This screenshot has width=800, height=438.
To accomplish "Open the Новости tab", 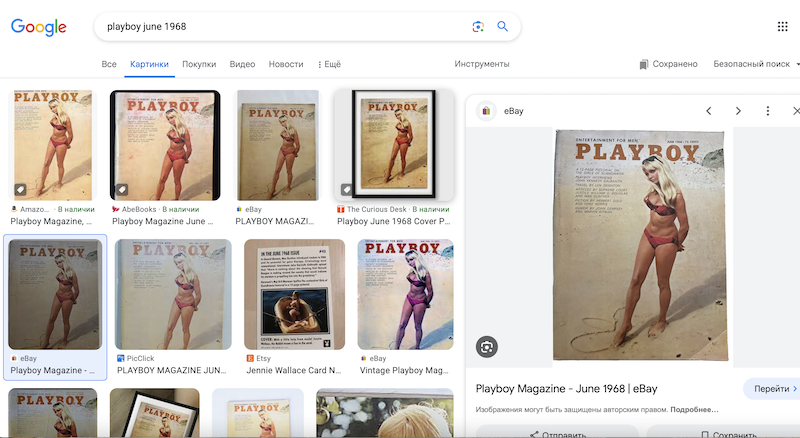I will (x=286, y=64).
